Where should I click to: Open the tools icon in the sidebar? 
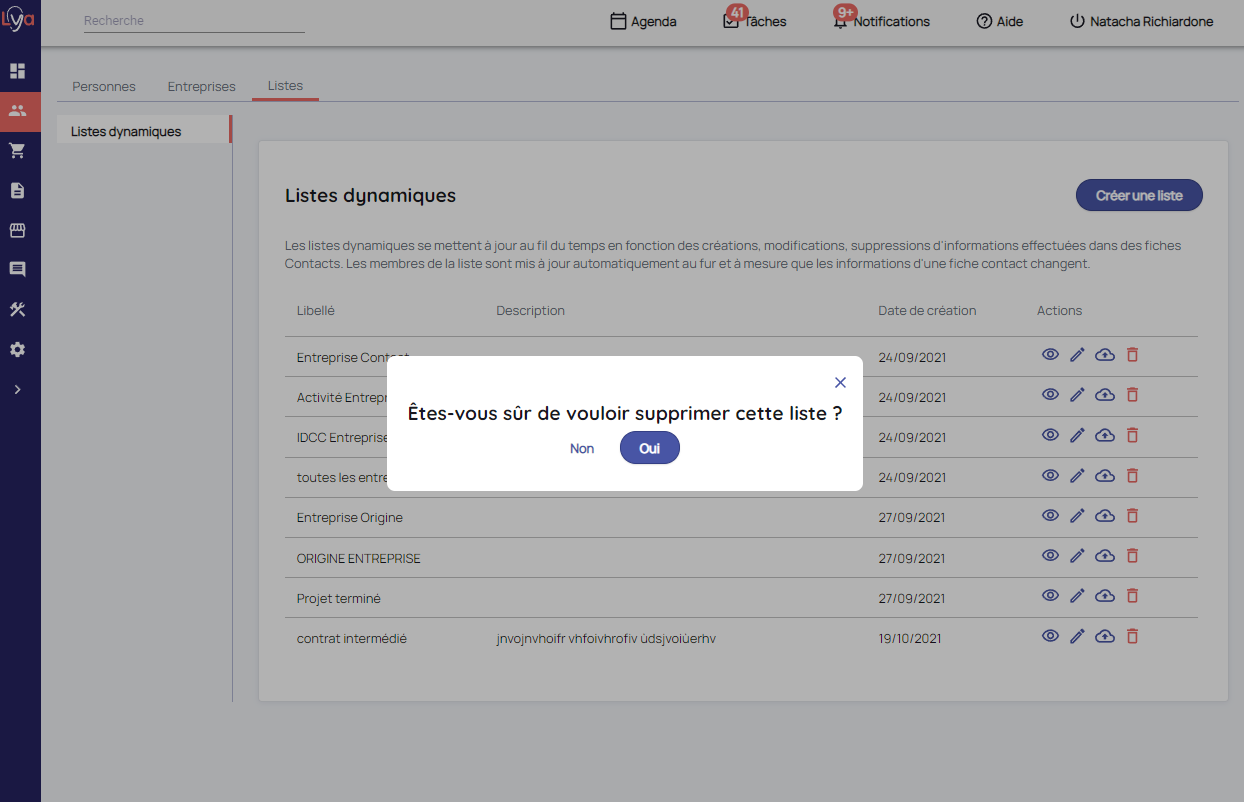tap(17, 310)
